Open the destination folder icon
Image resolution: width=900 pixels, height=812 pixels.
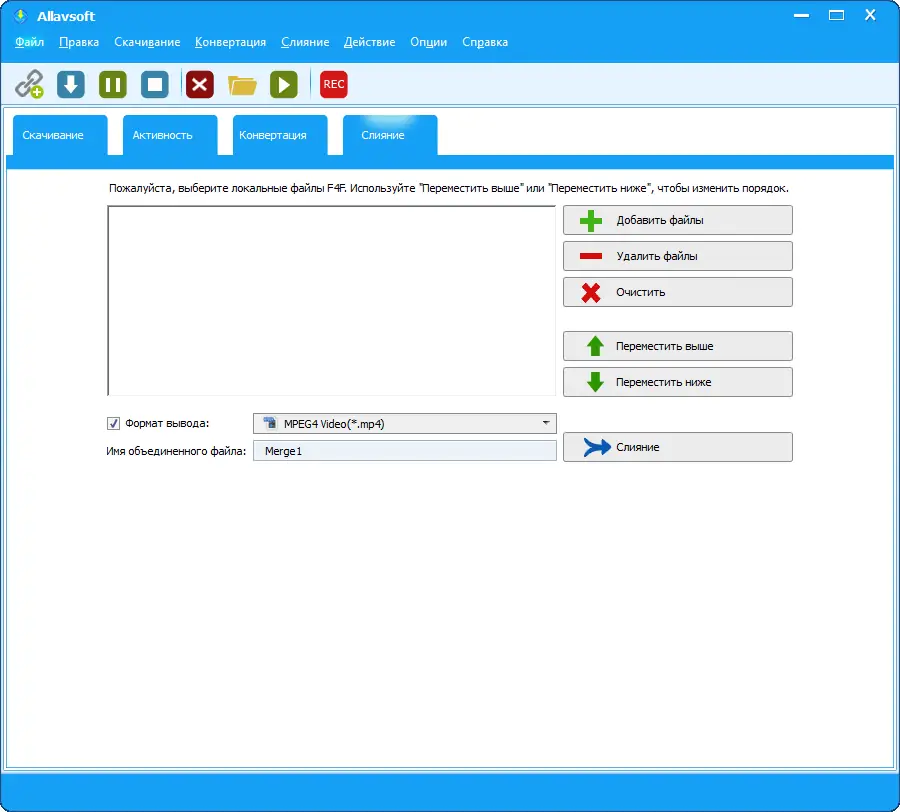(242, 86)
